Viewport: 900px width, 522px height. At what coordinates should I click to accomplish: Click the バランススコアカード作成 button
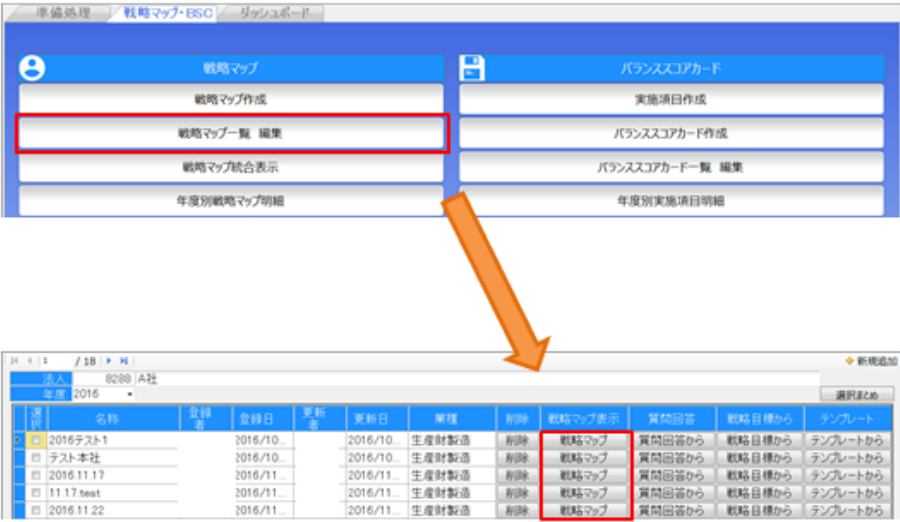coord(670,133)
